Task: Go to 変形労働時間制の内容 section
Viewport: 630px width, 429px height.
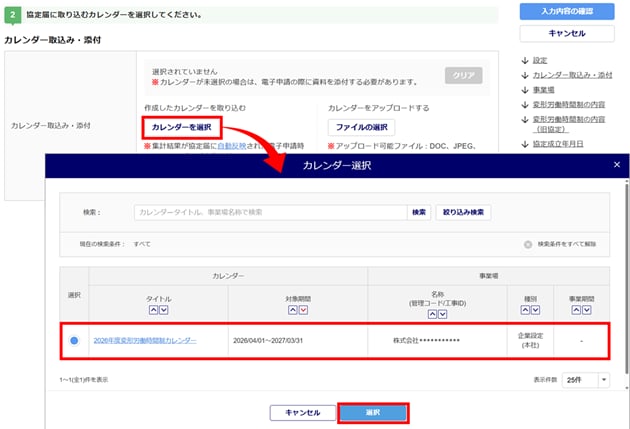Action: (x=567, y=104)
